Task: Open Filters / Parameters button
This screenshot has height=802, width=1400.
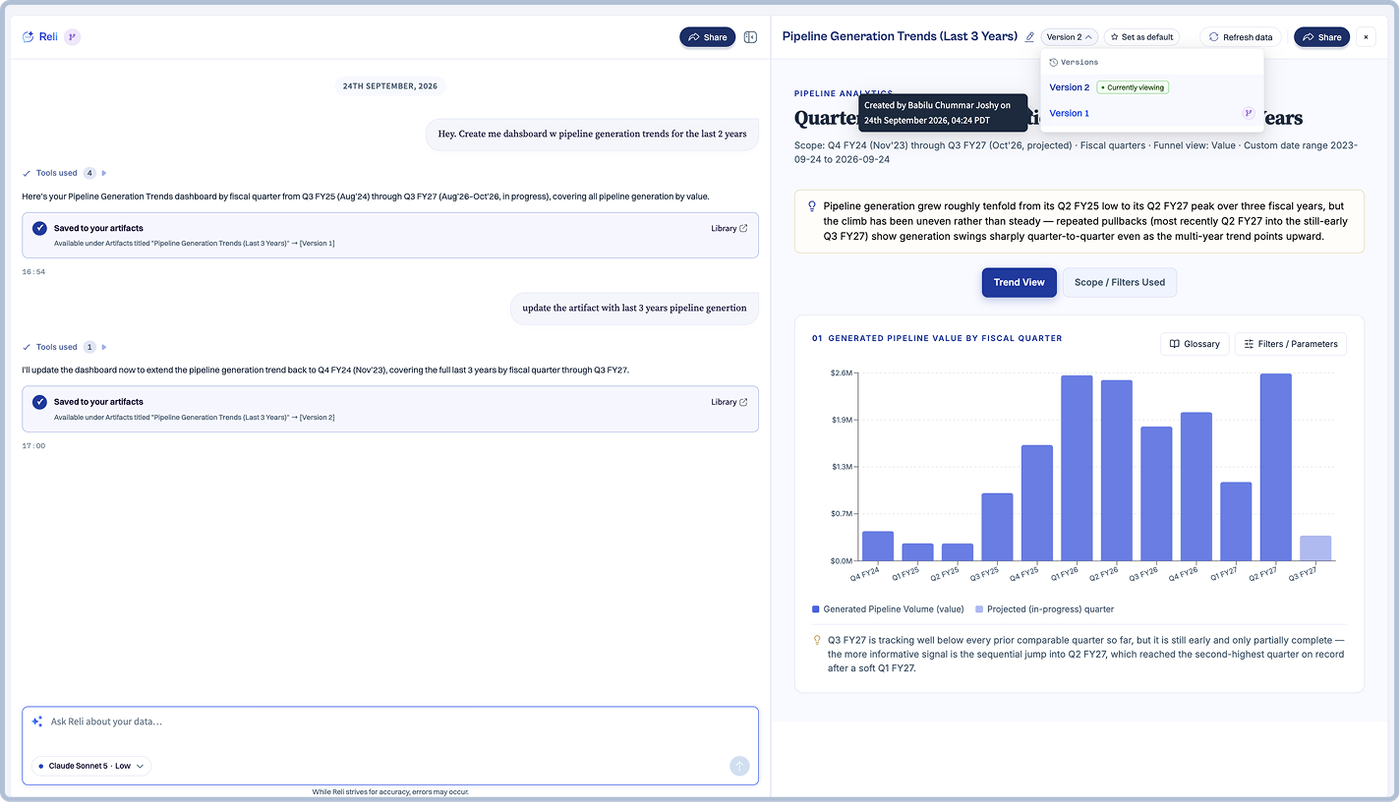Action: point(1290,344)
